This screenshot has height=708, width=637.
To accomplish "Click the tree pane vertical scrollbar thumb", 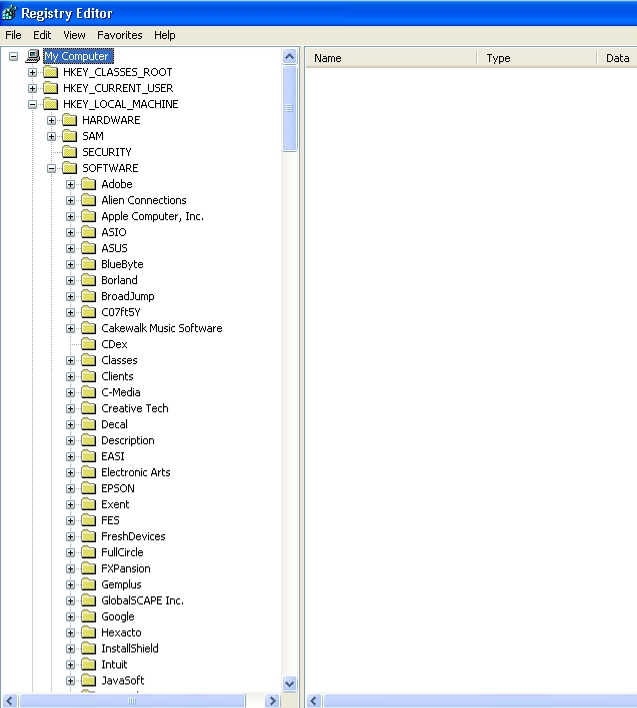I will (x=289, y=108).
